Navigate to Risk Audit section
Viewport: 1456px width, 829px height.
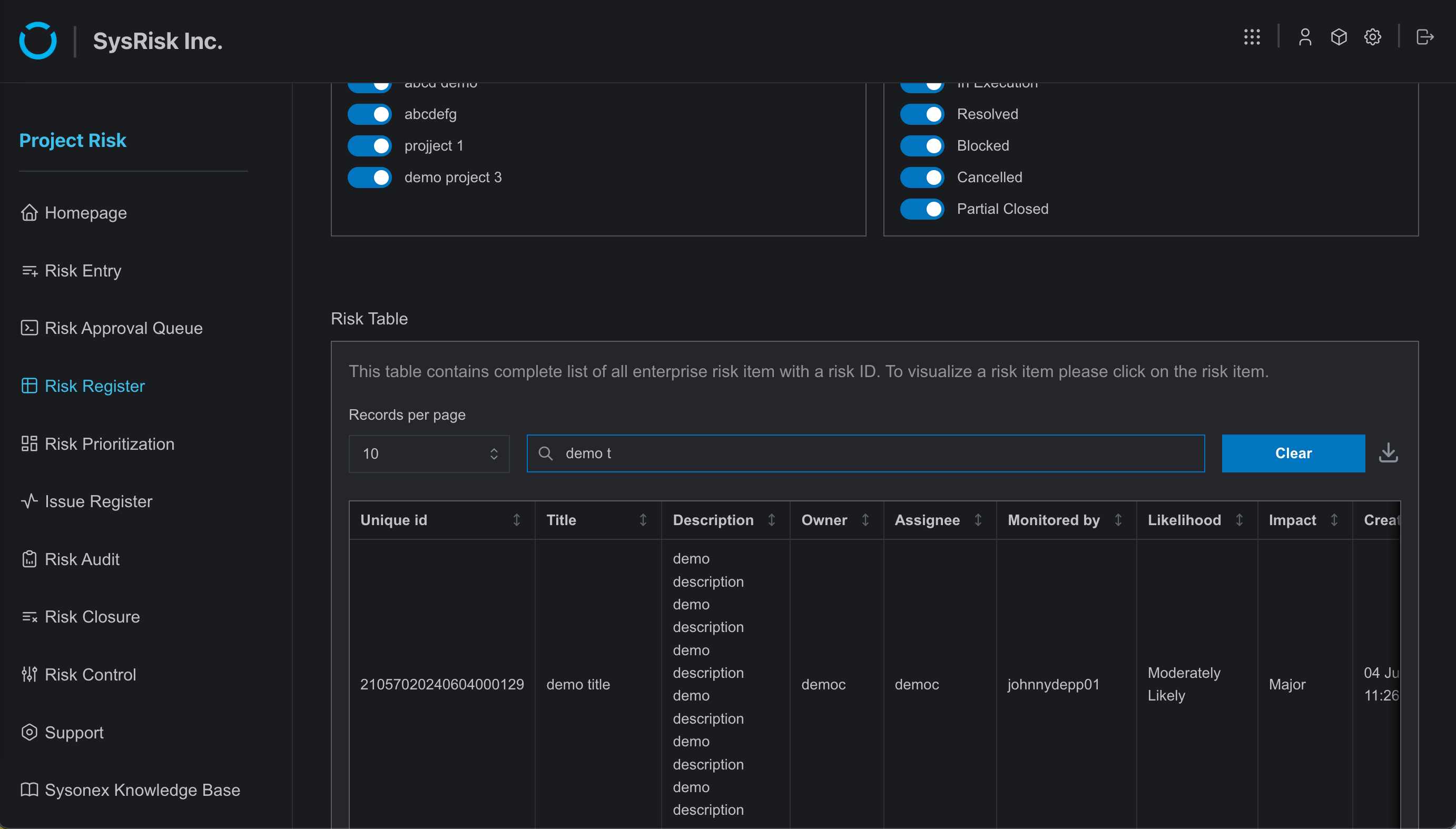point(82,559)
